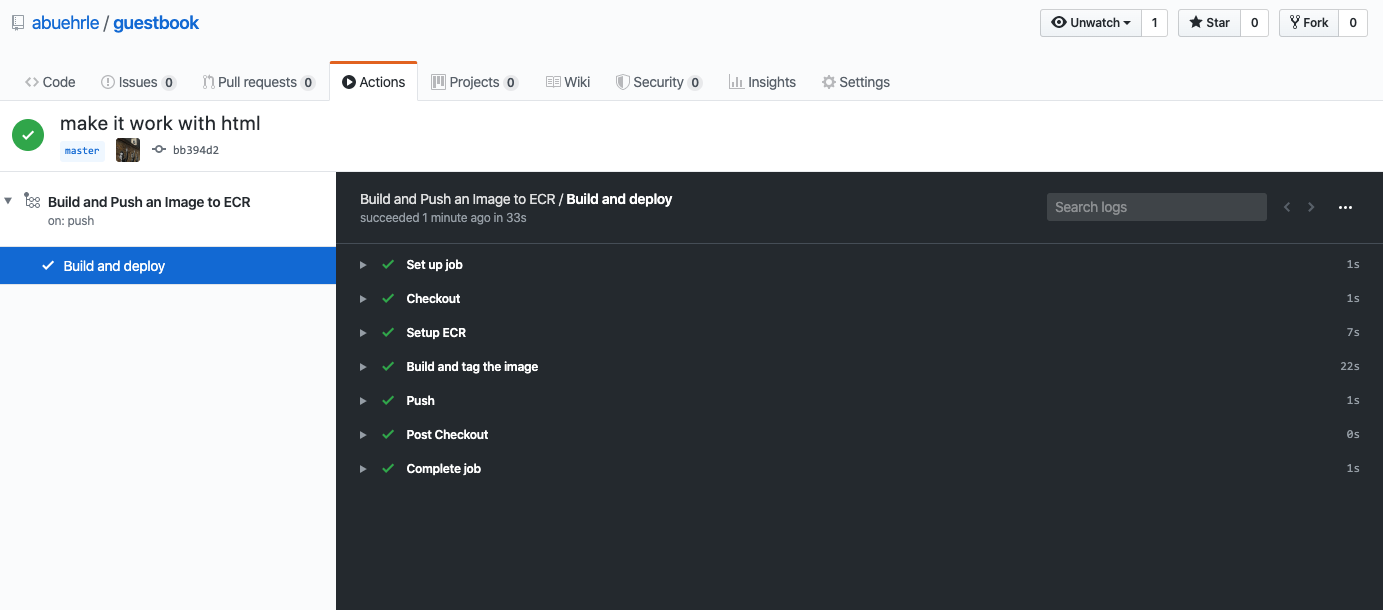The width and height of the screenshot is (1383, 610).
Task: Click the green check beside Post Checkout
Action: (x=388, y=435)
